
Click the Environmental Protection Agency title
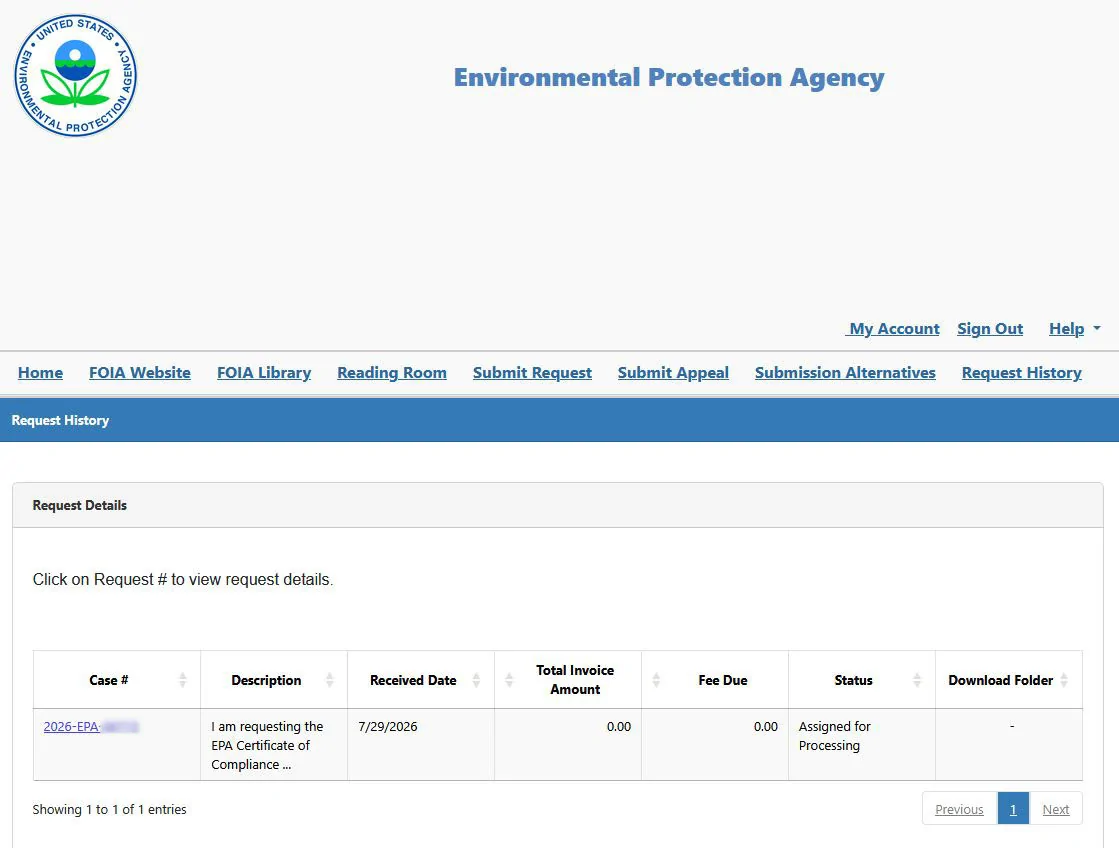[669, 77]
